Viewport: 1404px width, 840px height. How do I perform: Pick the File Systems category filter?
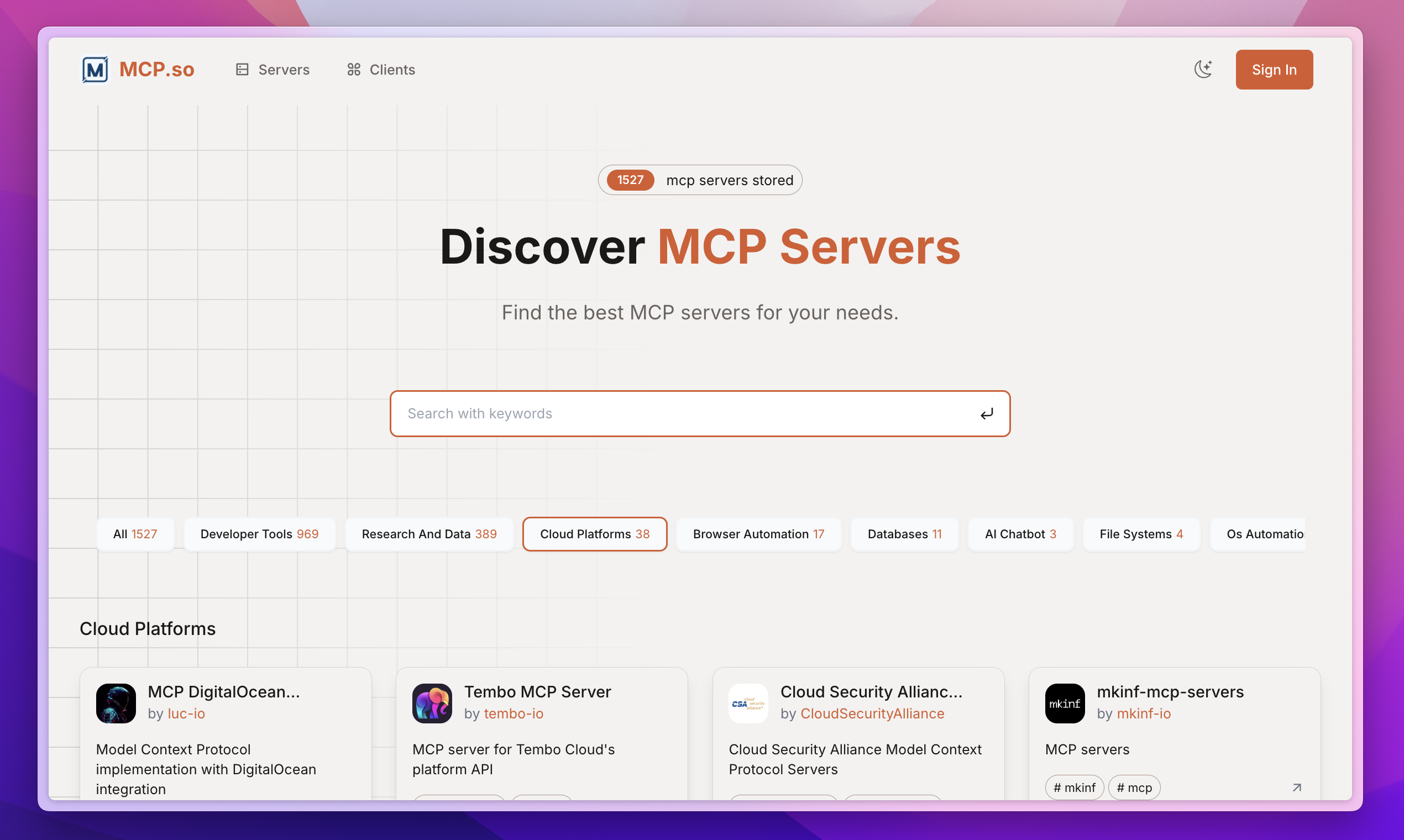(x=1141, y=534)
